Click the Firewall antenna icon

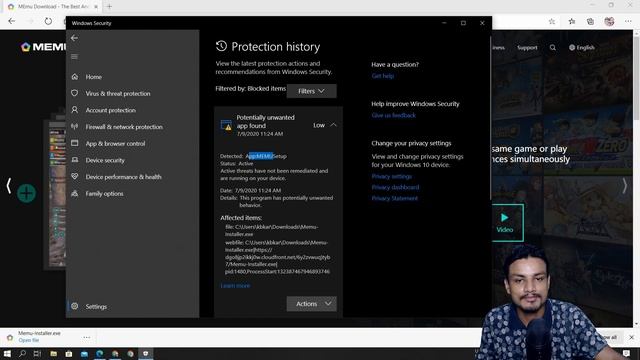point(75,127)
